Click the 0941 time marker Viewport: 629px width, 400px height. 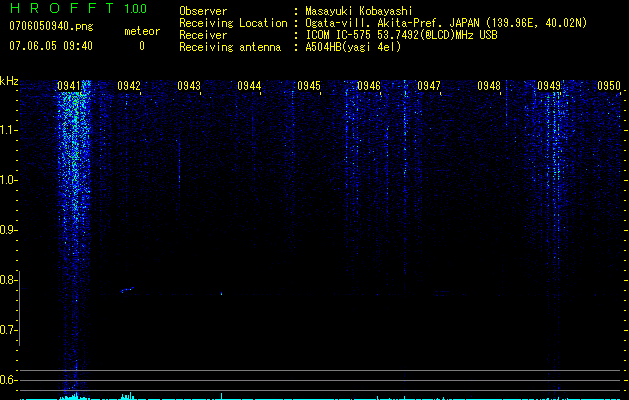(69, 86)
